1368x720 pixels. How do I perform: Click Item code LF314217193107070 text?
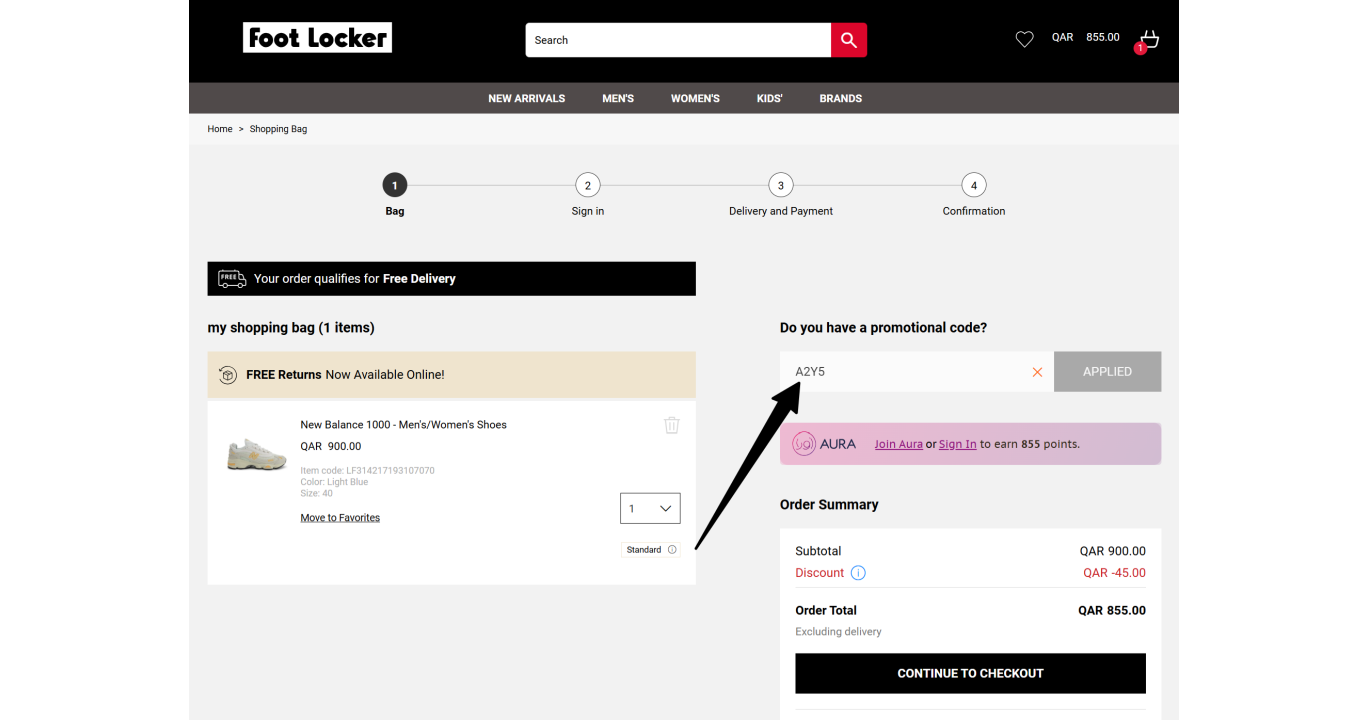(x=367, y=470)
